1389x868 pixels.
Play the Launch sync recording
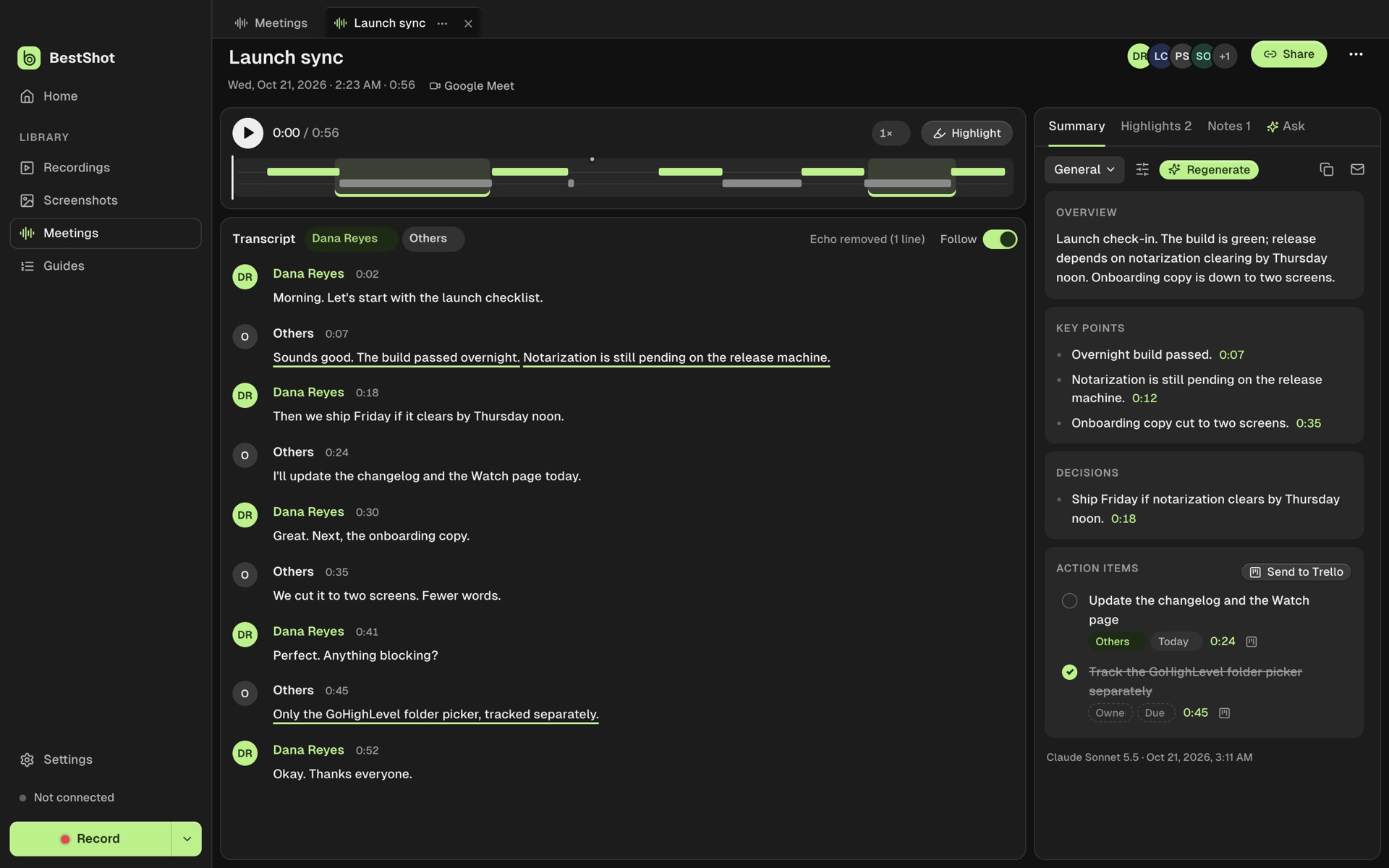(x=247, y=133)
